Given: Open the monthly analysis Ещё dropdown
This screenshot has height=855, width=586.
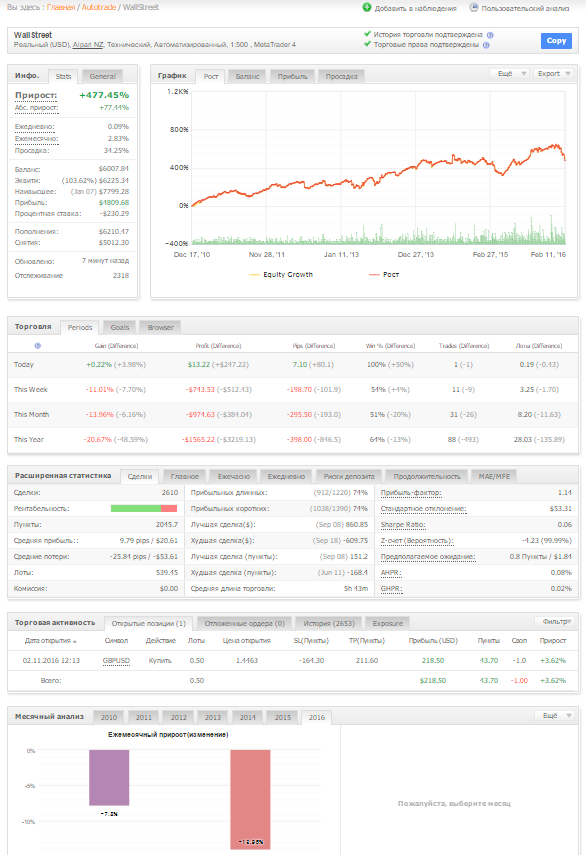Looking at the screenshot, I should click(x=554, y=715).
